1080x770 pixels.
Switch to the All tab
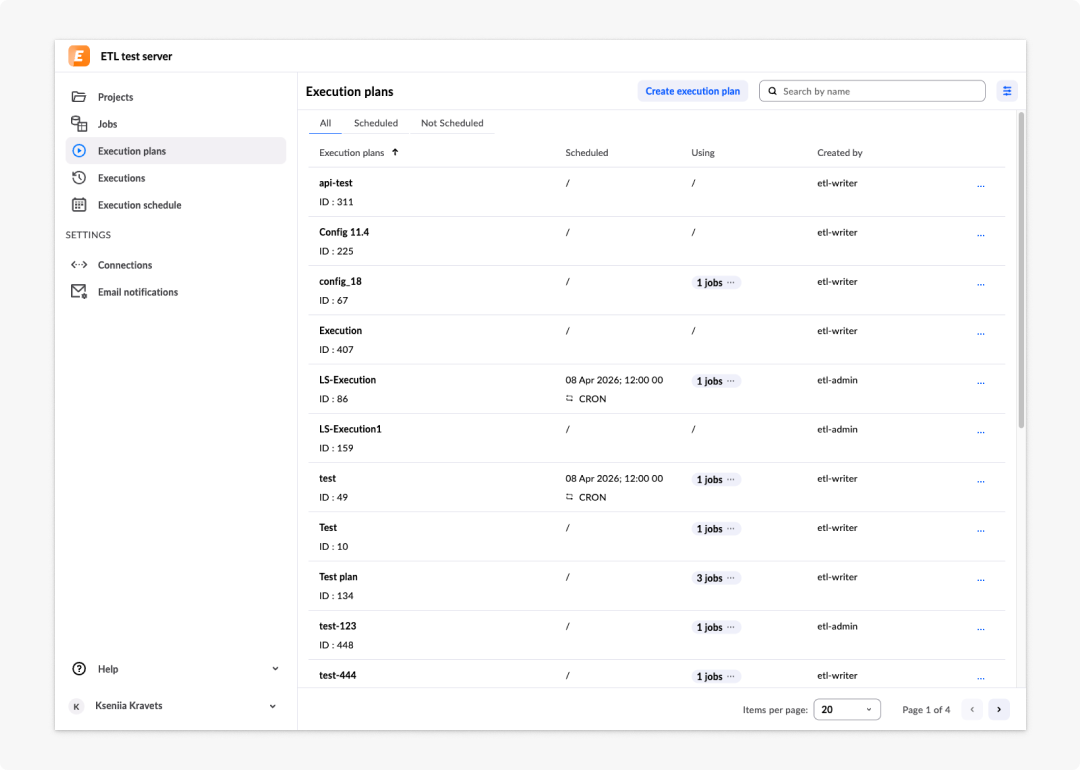coord(325,123)
